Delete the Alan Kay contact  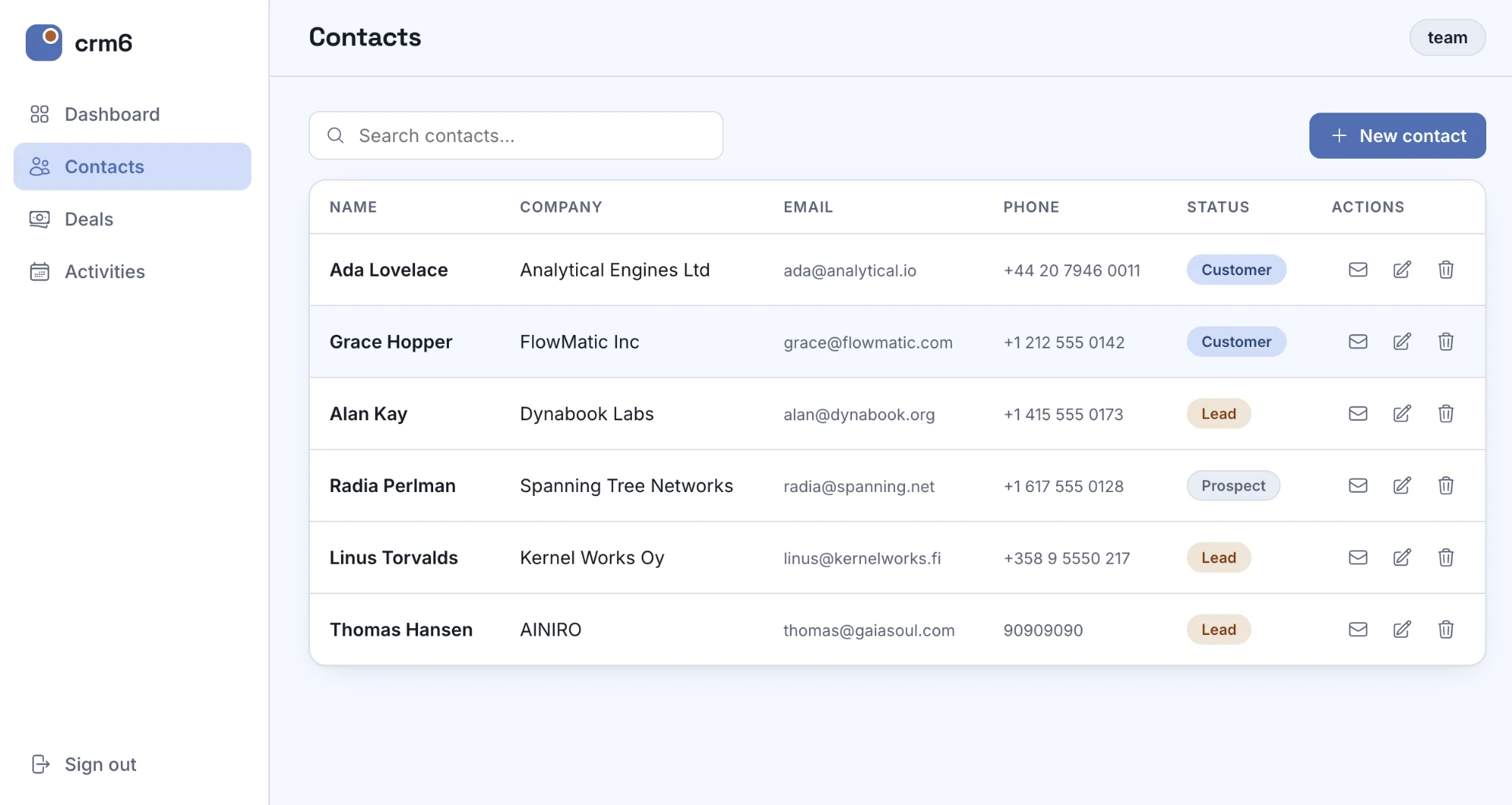(1445, 413)
